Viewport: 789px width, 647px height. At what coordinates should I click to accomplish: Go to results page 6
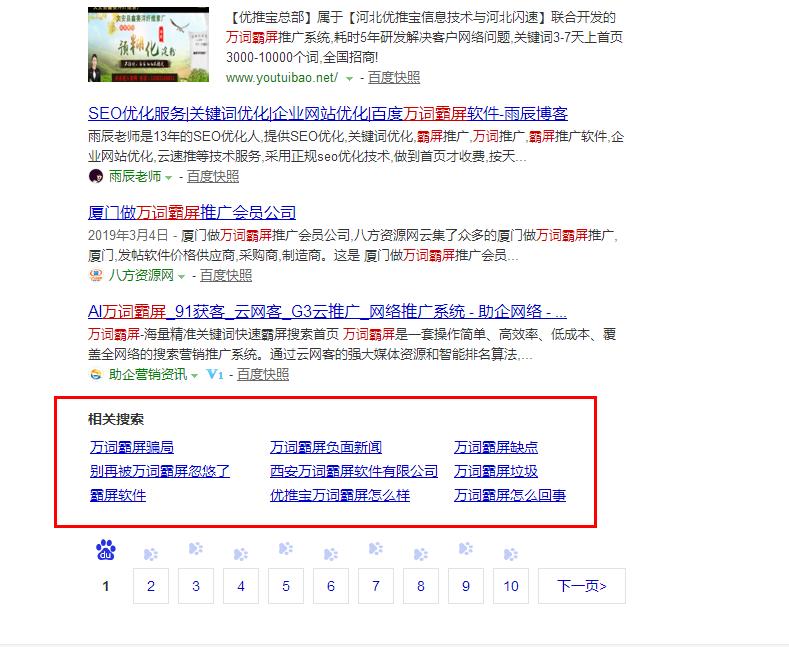(331, 586)
